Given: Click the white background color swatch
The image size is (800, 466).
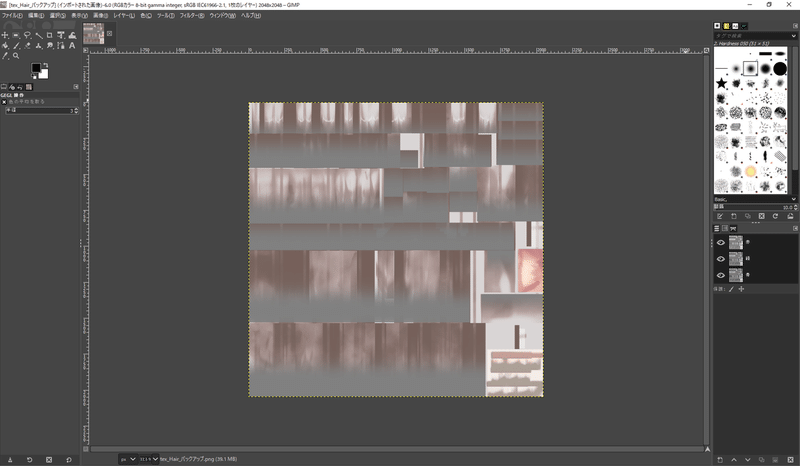Looking at the screenshot, I should [44, 75].
